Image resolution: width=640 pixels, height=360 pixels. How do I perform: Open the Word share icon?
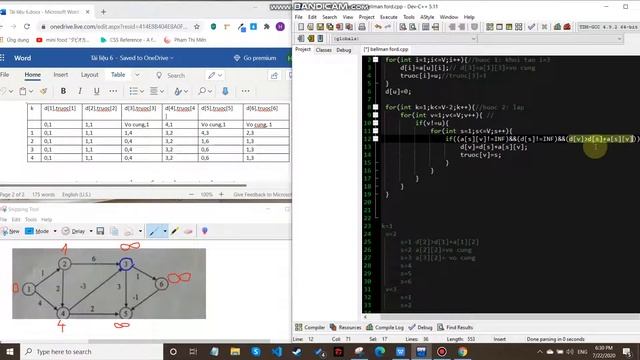tap(274, 76)
